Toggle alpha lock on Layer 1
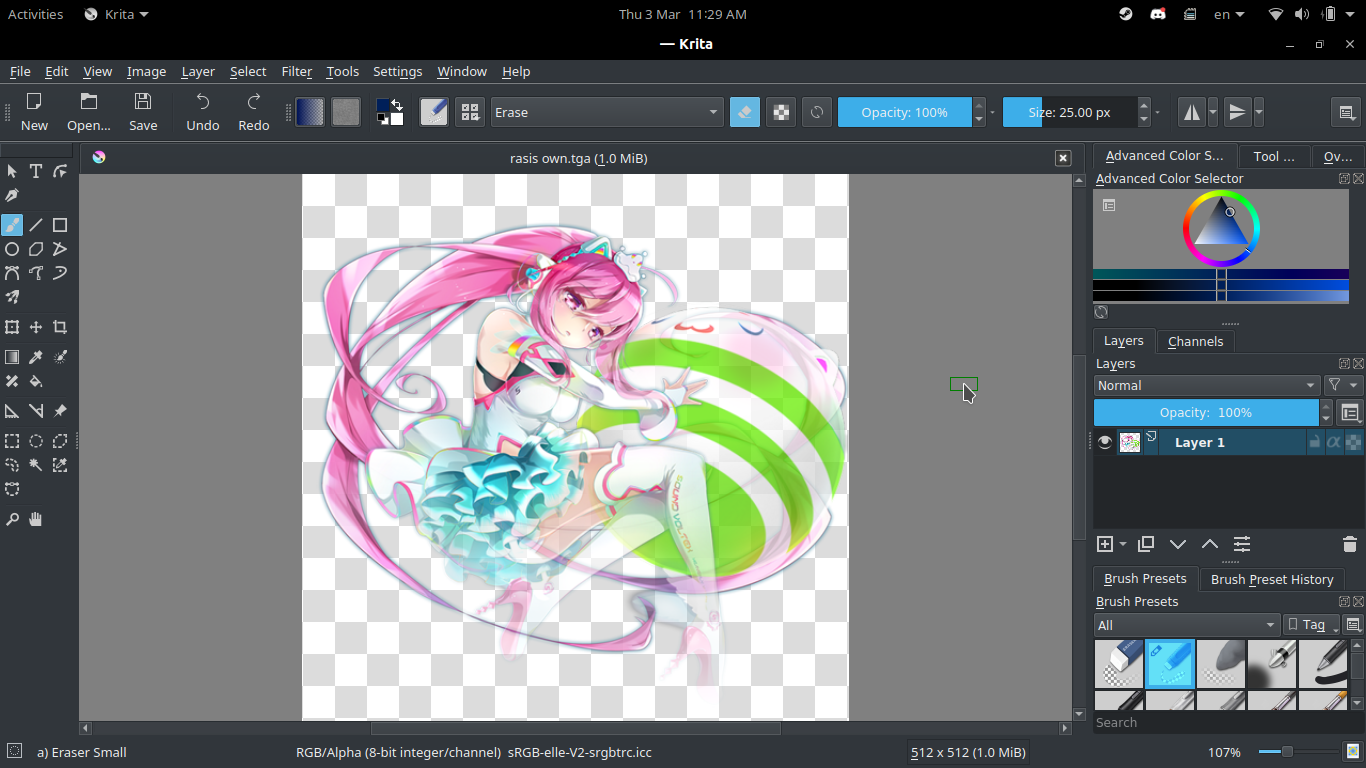 click(1352, 442)
